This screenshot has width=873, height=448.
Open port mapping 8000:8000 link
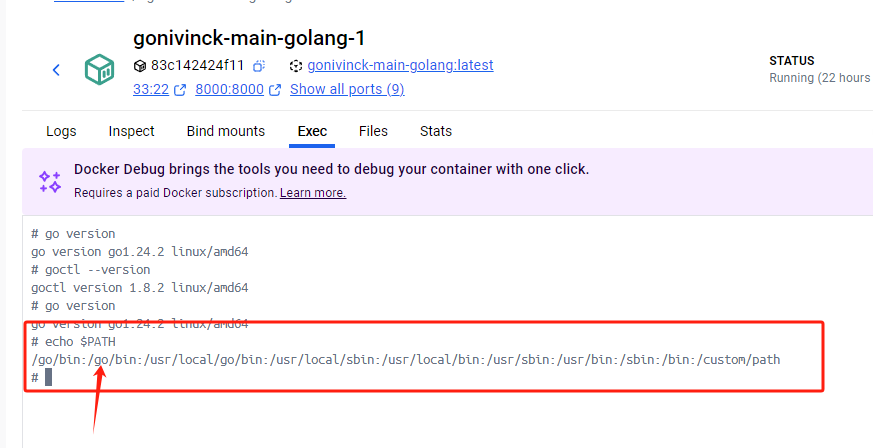pos(229,89)
